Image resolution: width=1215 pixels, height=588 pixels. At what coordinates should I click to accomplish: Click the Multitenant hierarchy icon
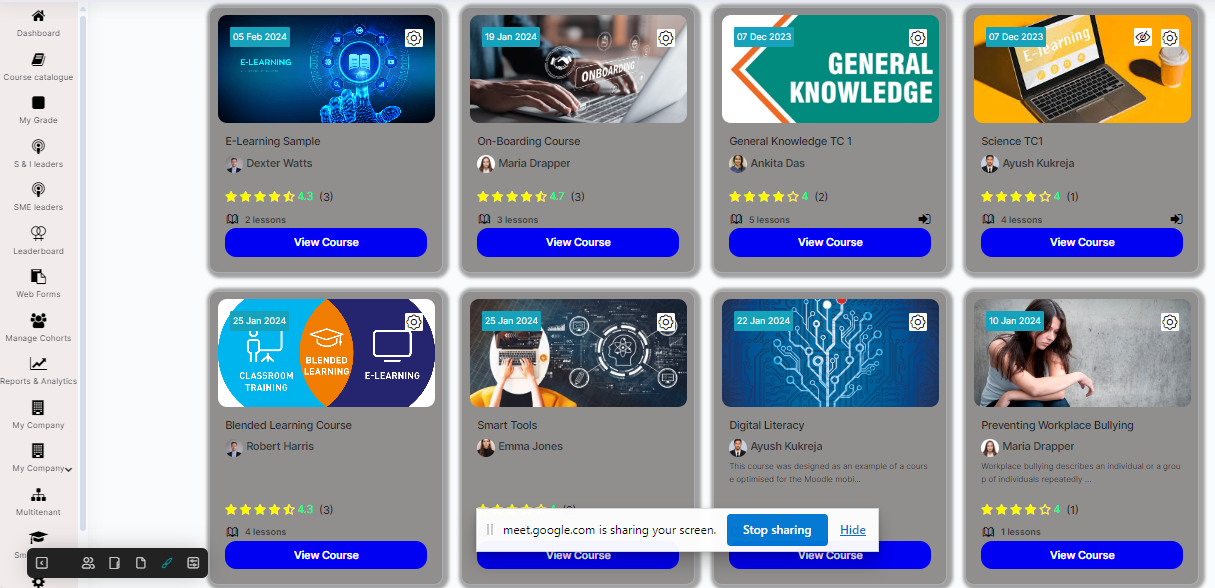tap(38, 495)
